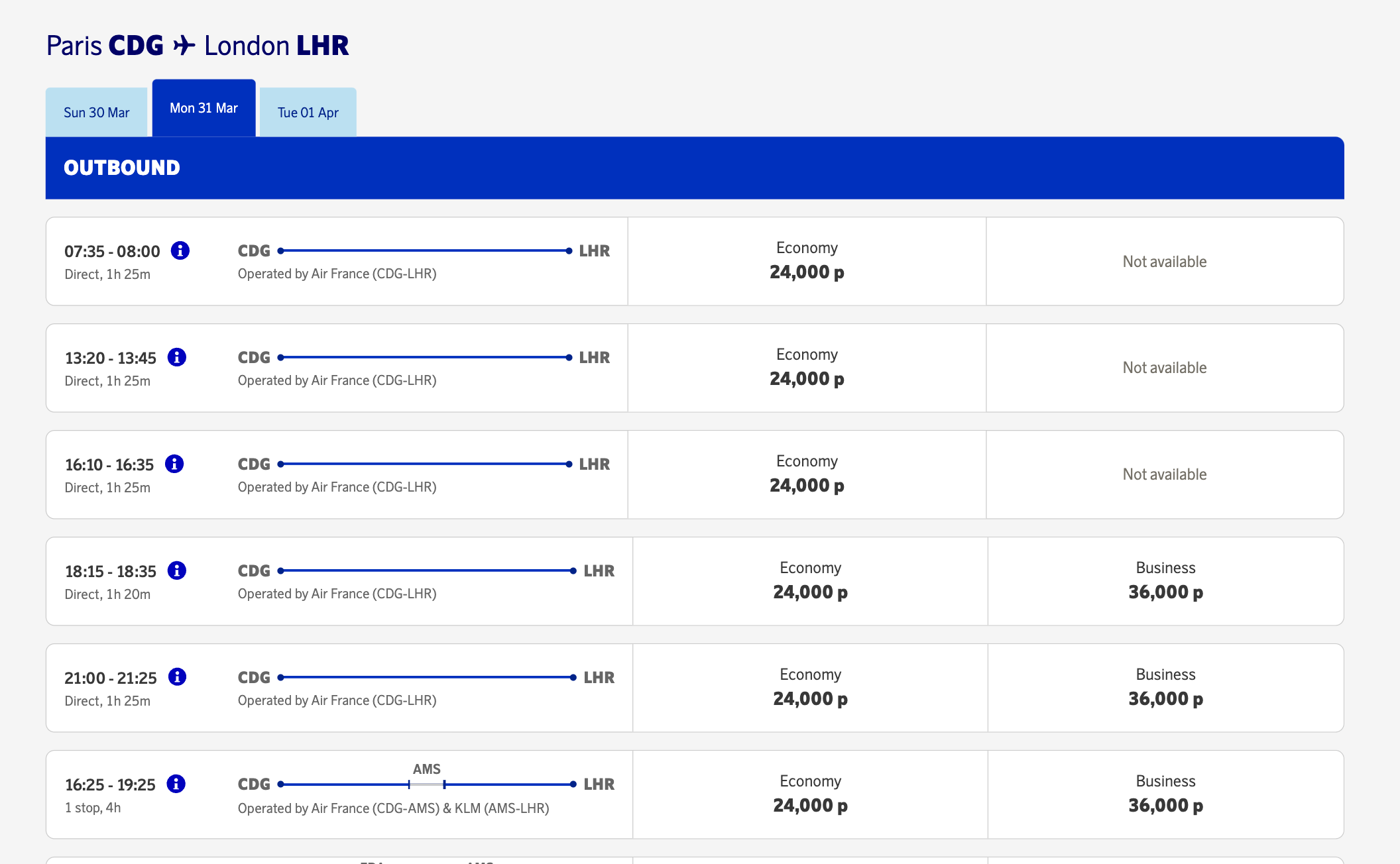Open info icon for 13:20 - 13:45 flight
Image resolution: width=1400 pixels, height=864 pixels.
coord(177,357)
